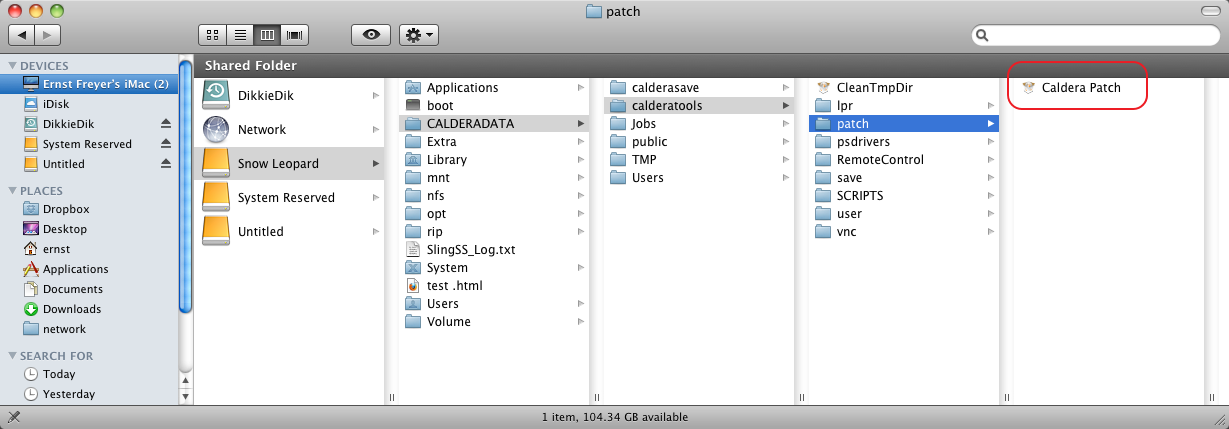Select Ernst Freyer's iMac in sidebar
1229x429 pixels.
point(89,84)
